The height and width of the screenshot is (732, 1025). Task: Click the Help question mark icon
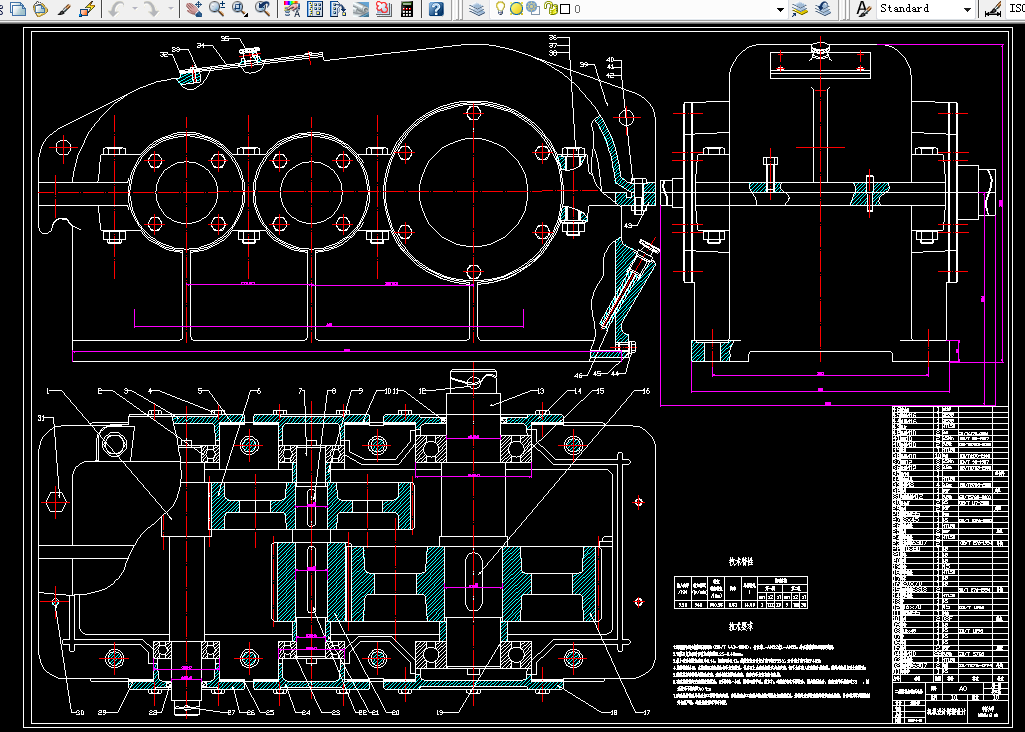436,8
